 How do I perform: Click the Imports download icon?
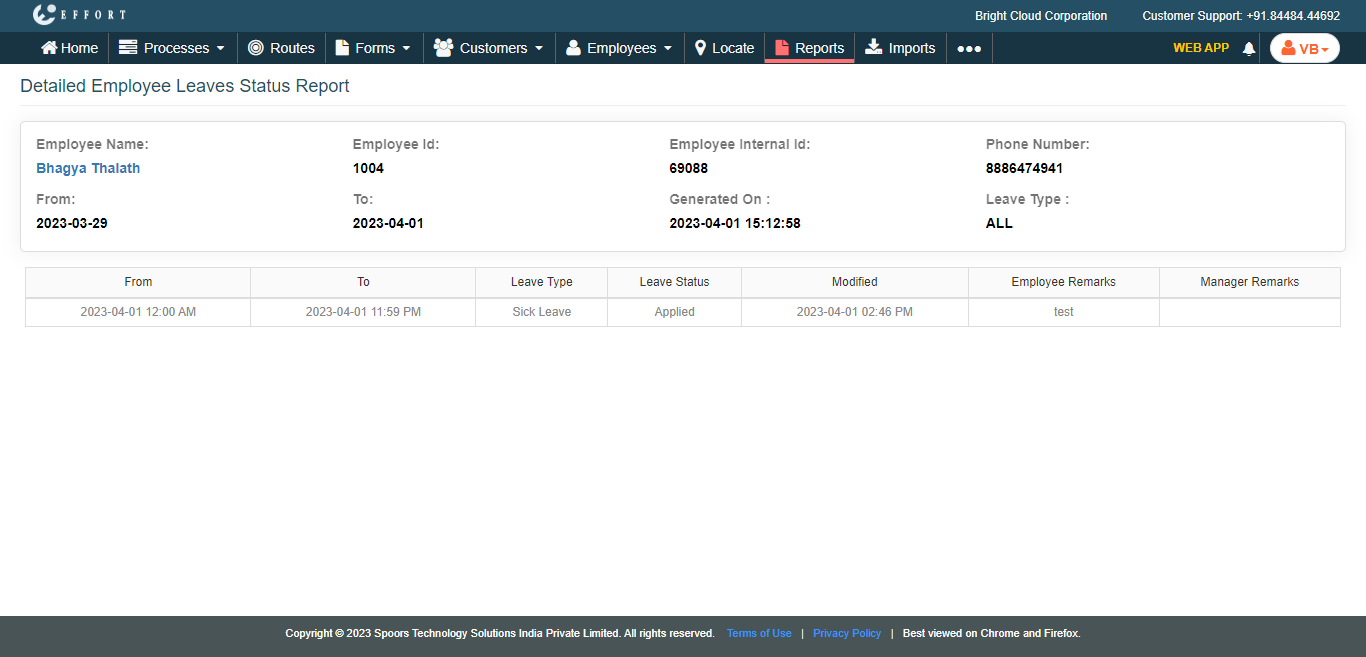point(873,47)
